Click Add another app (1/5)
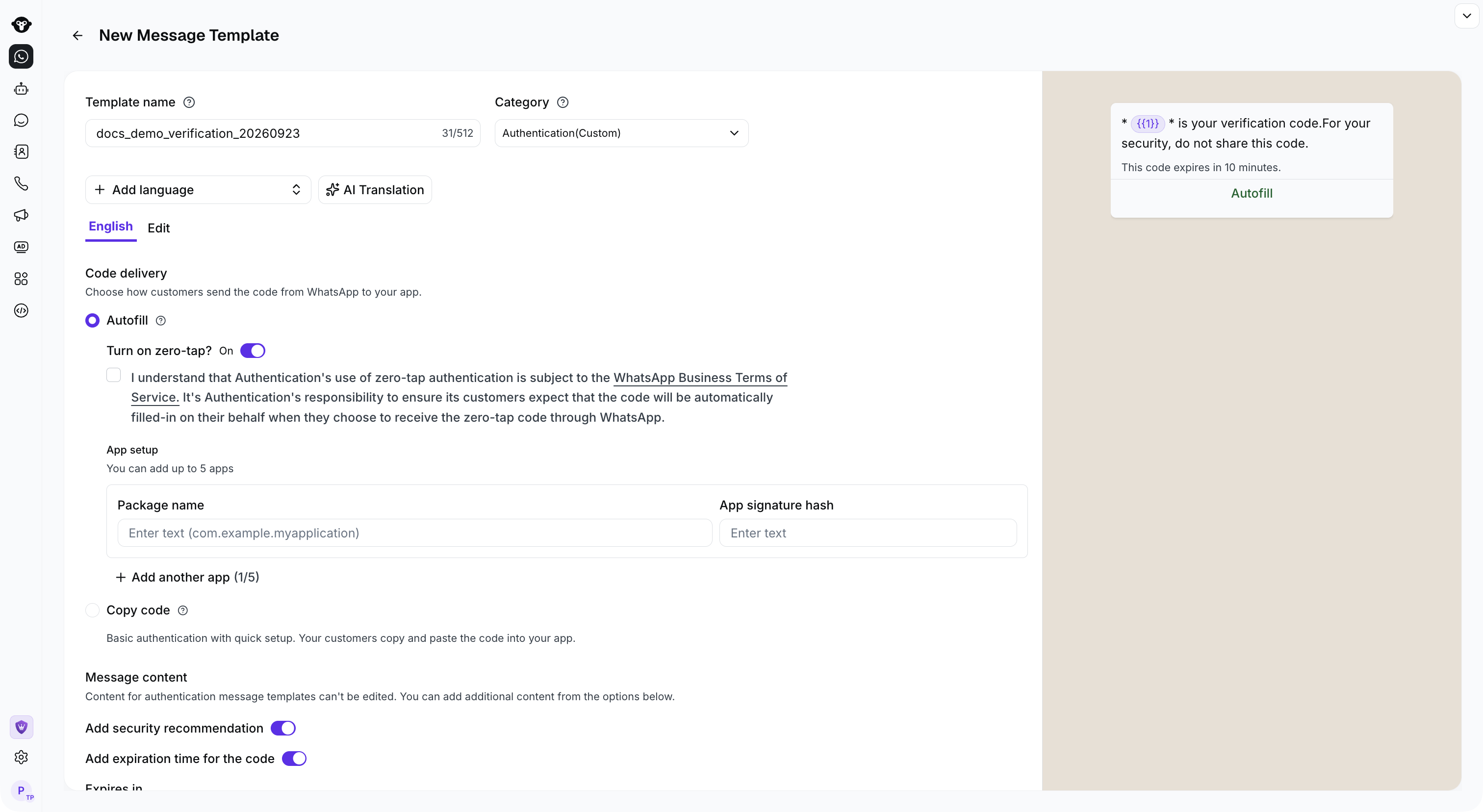1483x812 pixels. (x=188, y=577)
